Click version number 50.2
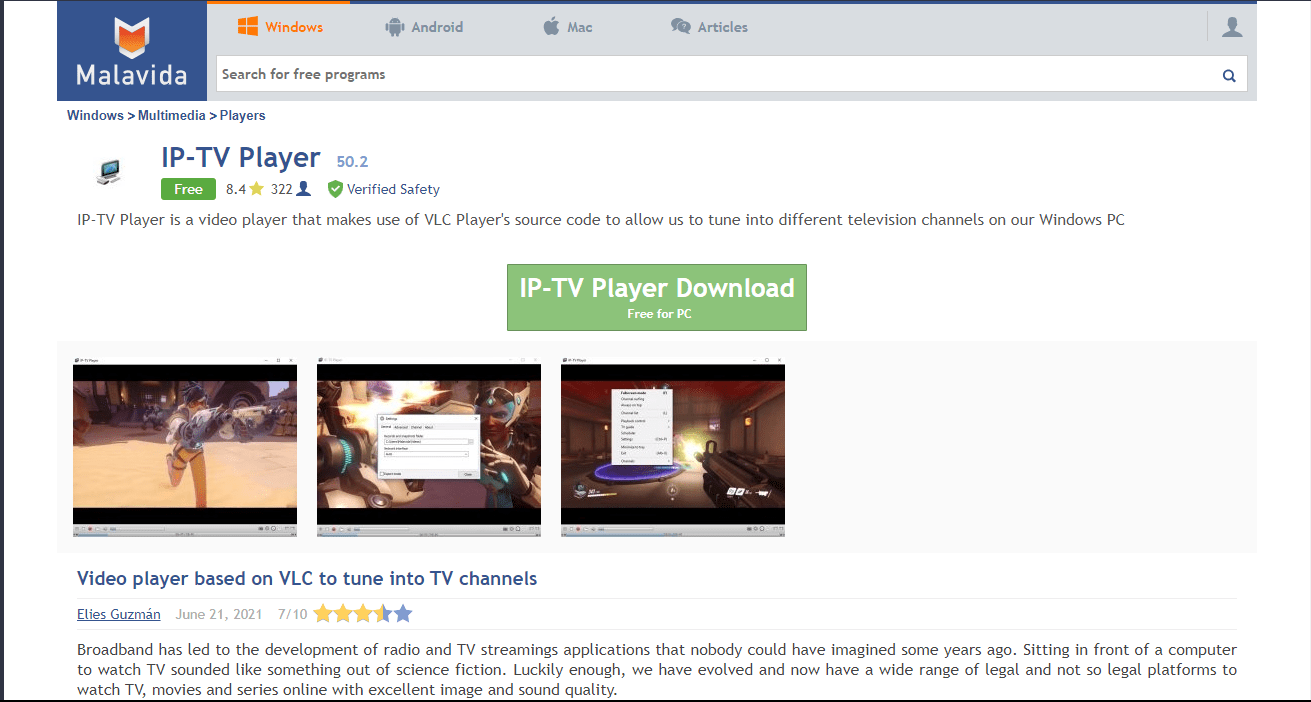This screenshot has width=1311, height=702. click(353, 162)
